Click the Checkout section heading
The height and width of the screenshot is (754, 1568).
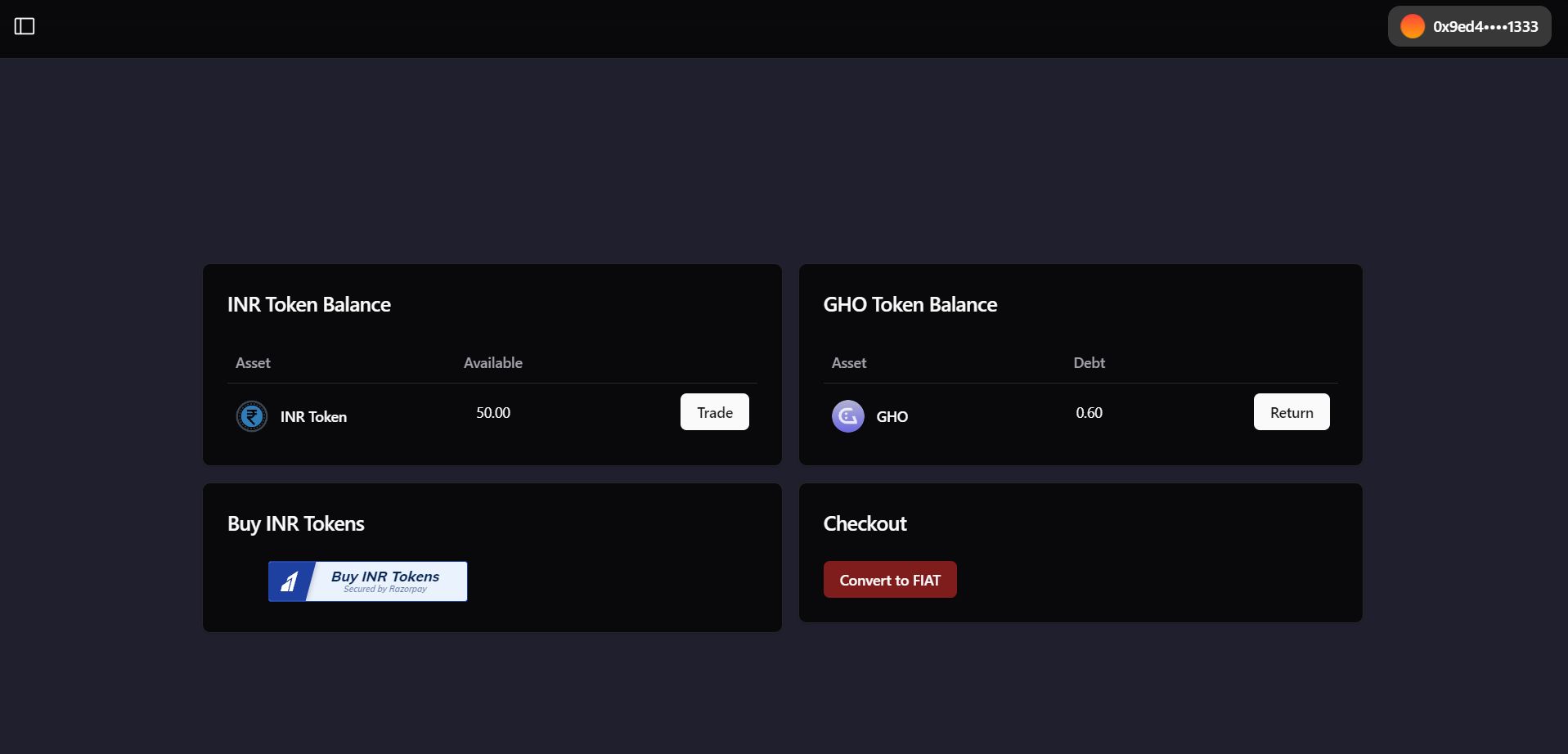(865, 523)
